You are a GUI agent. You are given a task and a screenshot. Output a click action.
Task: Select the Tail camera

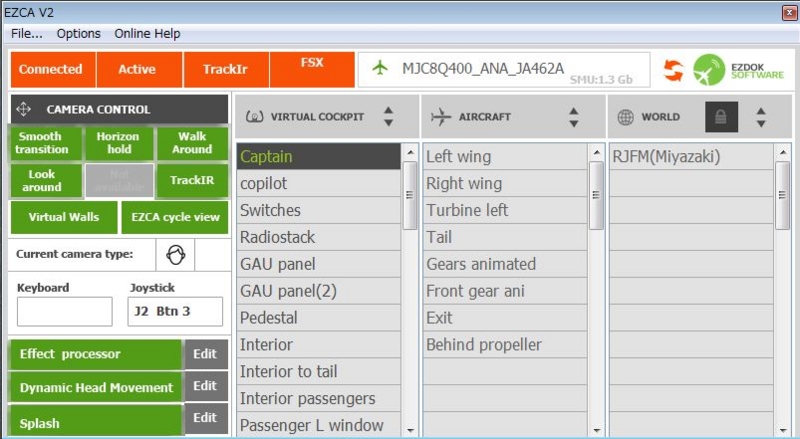[505, 237]
